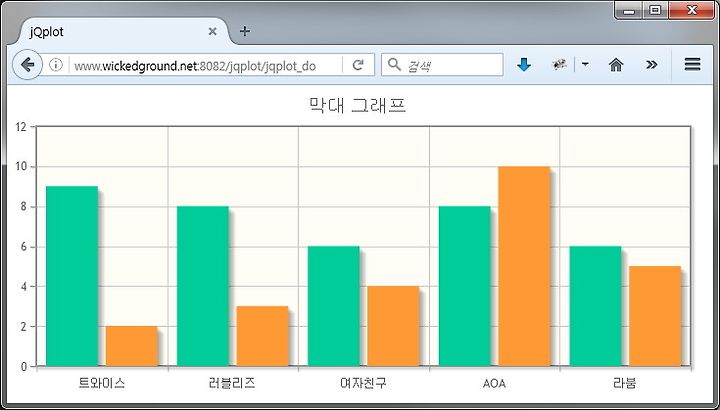Image resolution: width=720 pixels, height=410 pixels.
Task: Click into the 검색 search field
Action: (x=442, y=65)
